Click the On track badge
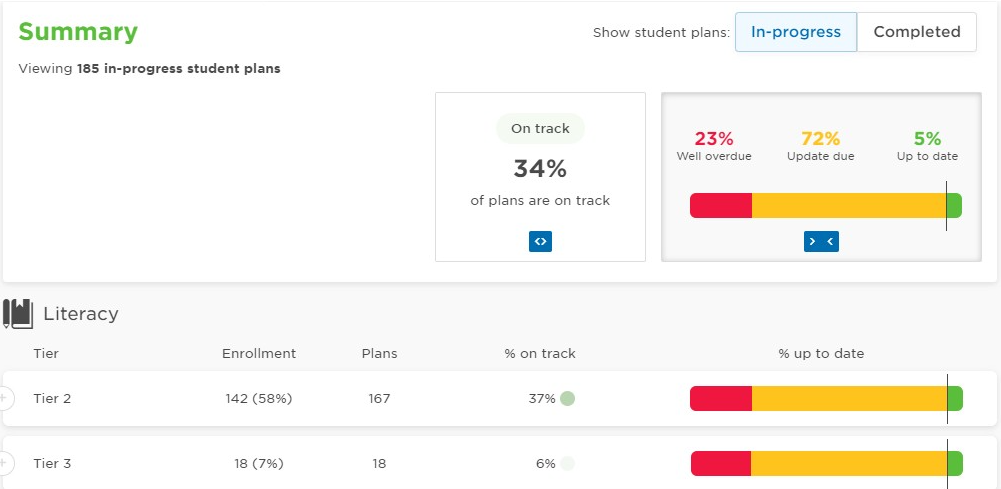 click(540, 128)
